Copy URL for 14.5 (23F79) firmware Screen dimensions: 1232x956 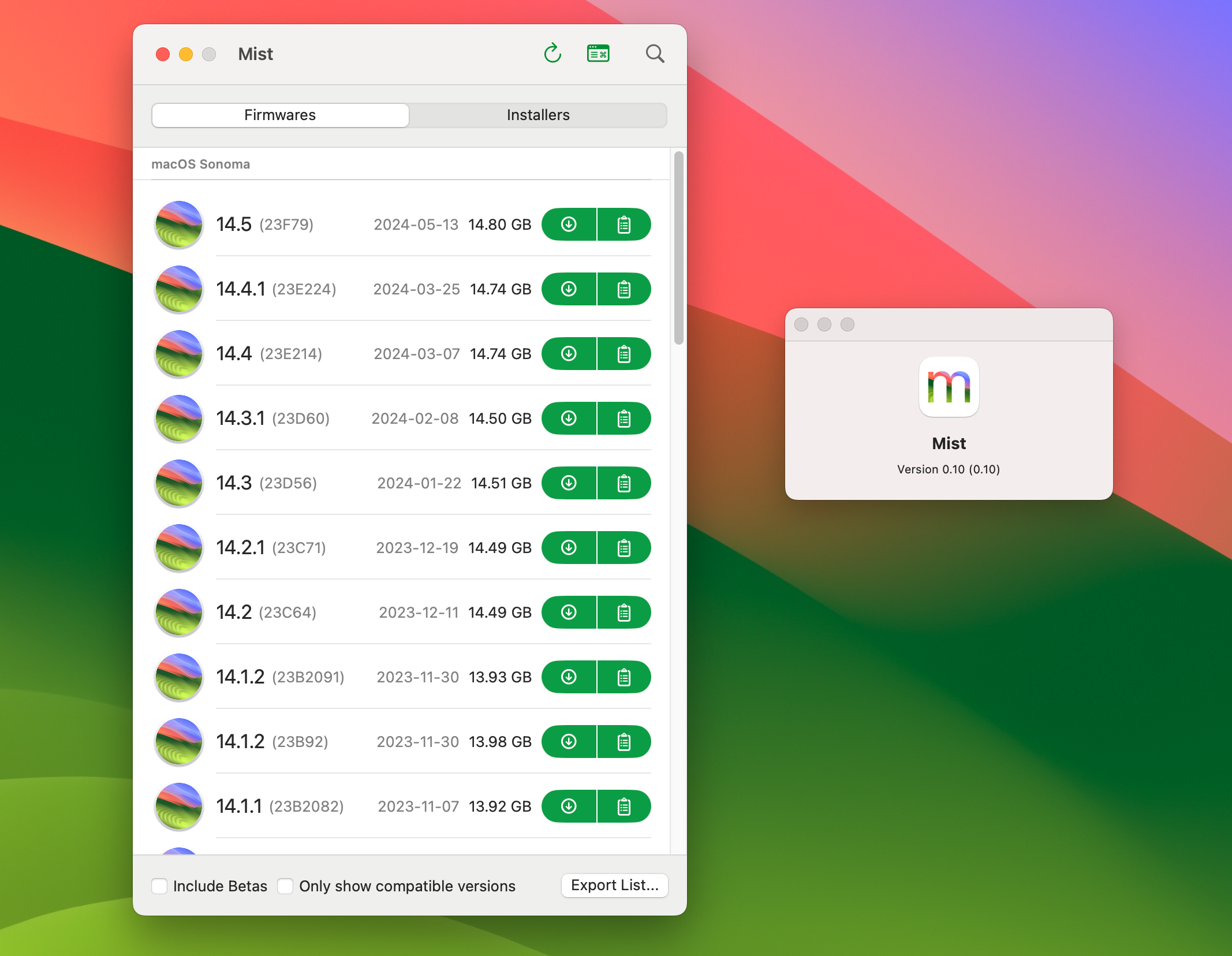pyautogui.click(x=624, y=225)
